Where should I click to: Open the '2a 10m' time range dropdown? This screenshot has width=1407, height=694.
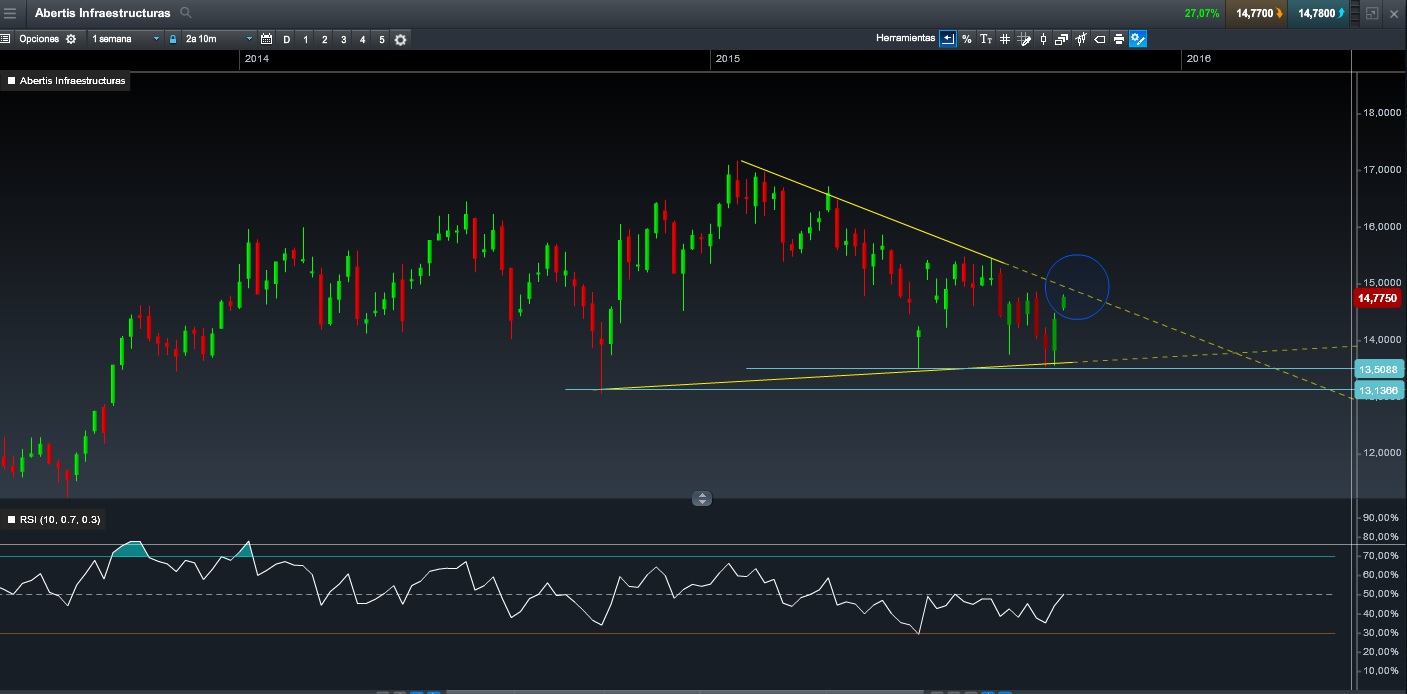218,39
